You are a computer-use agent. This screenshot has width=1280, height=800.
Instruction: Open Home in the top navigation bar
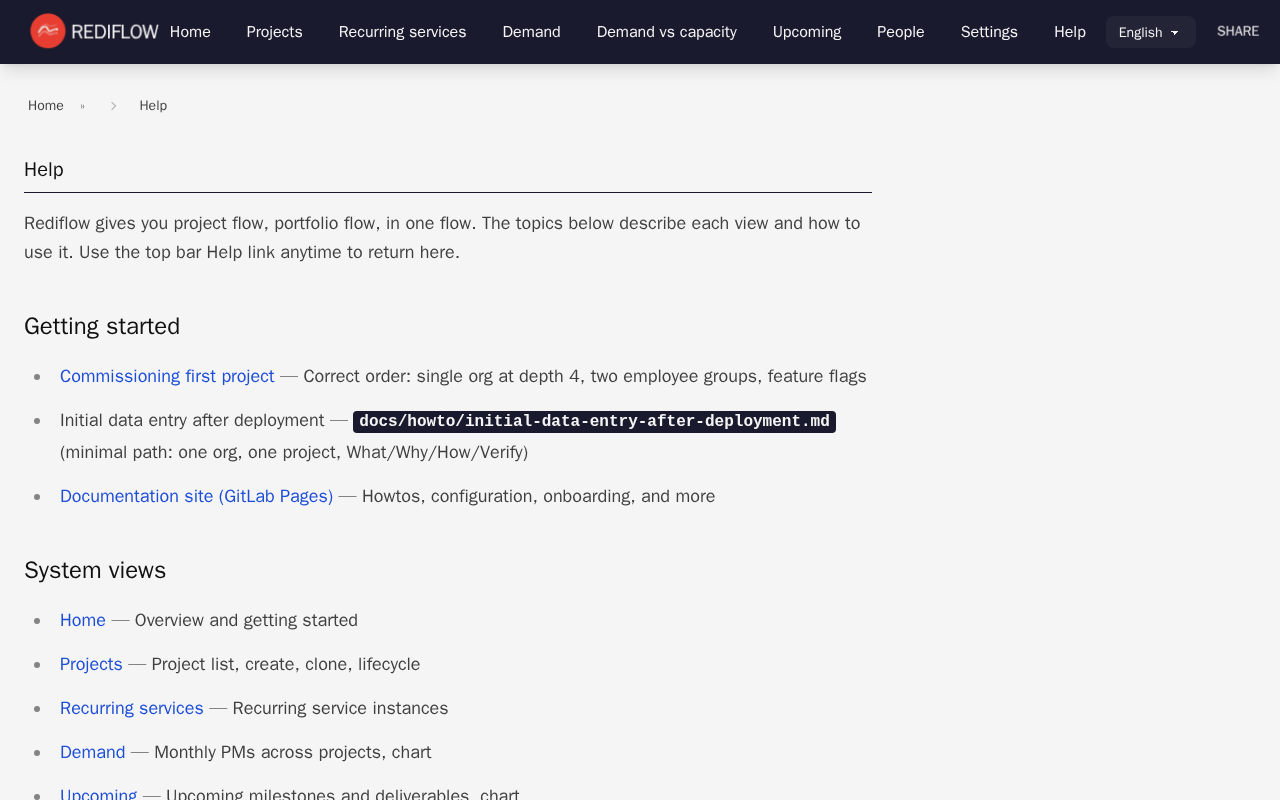pos(190,32)
